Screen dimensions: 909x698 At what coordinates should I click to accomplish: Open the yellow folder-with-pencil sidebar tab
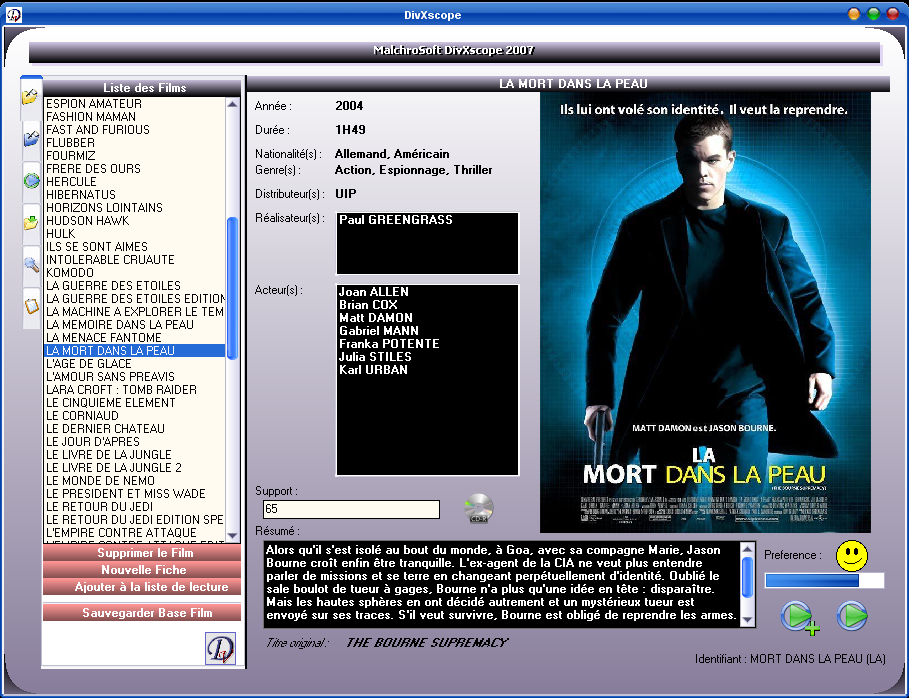31,96
